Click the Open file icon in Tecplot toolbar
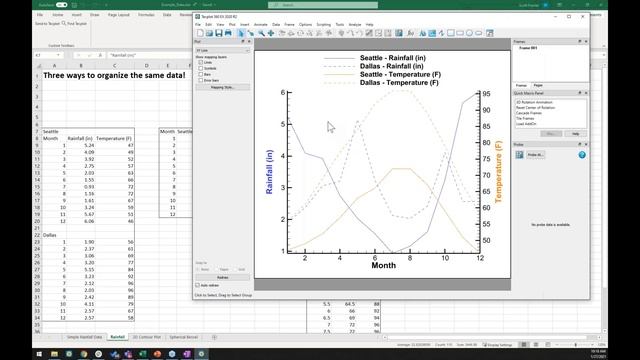Screen dimensions: 640x360 coord(209,33)
